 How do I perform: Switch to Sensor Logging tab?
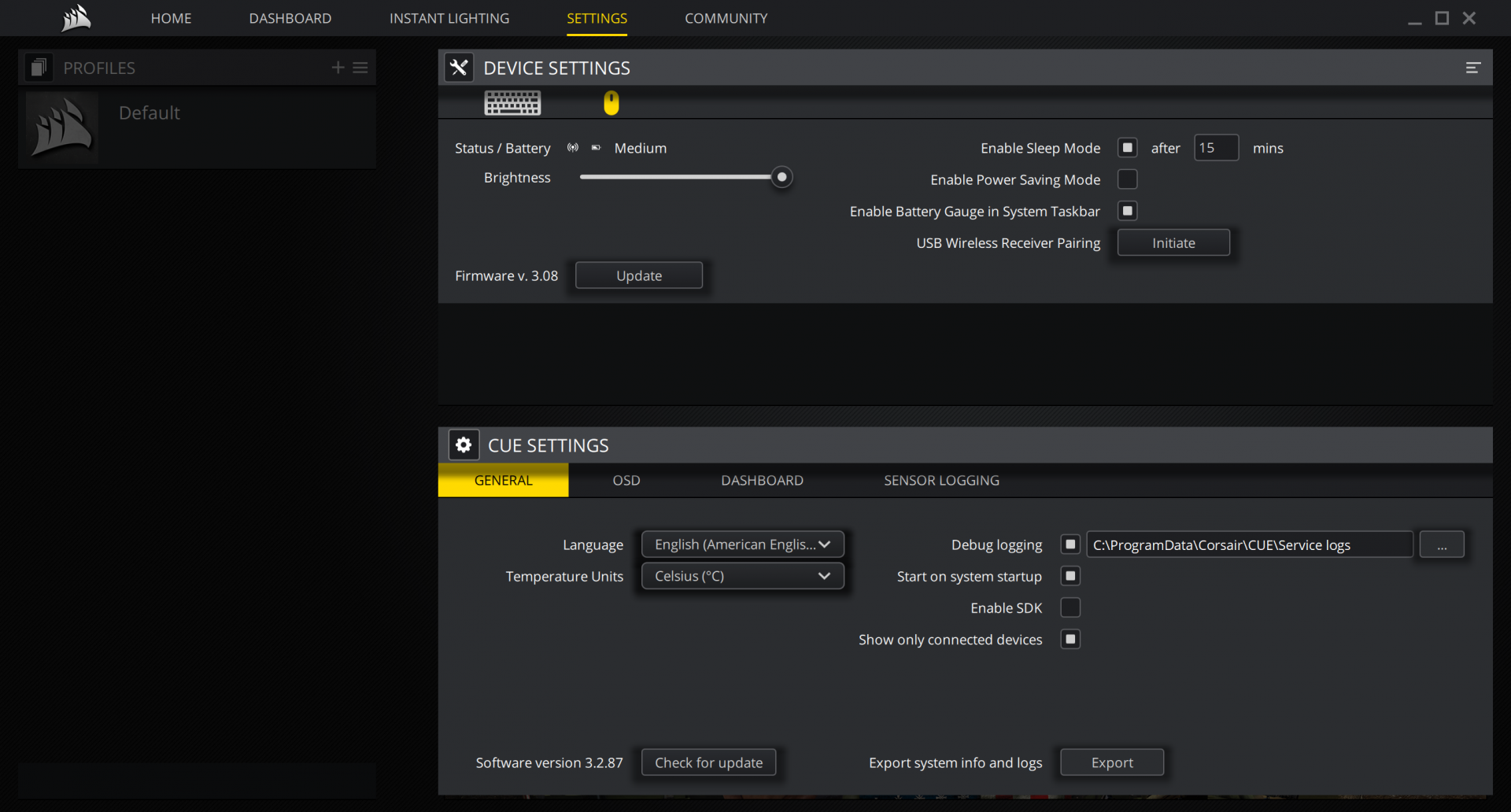pos(942,480)
